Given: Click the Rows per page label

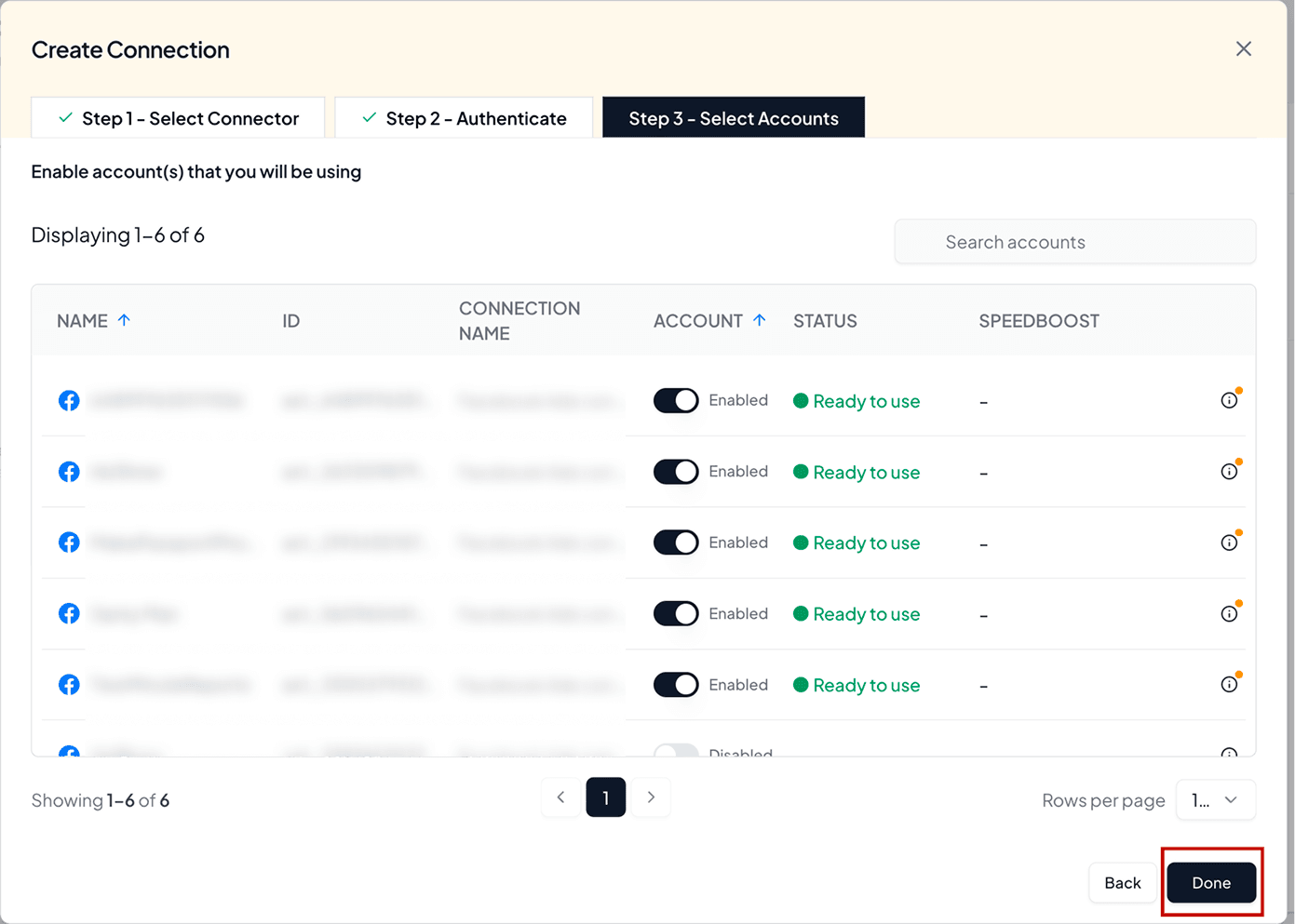Looking at the screenshot, I should 1103,800.
